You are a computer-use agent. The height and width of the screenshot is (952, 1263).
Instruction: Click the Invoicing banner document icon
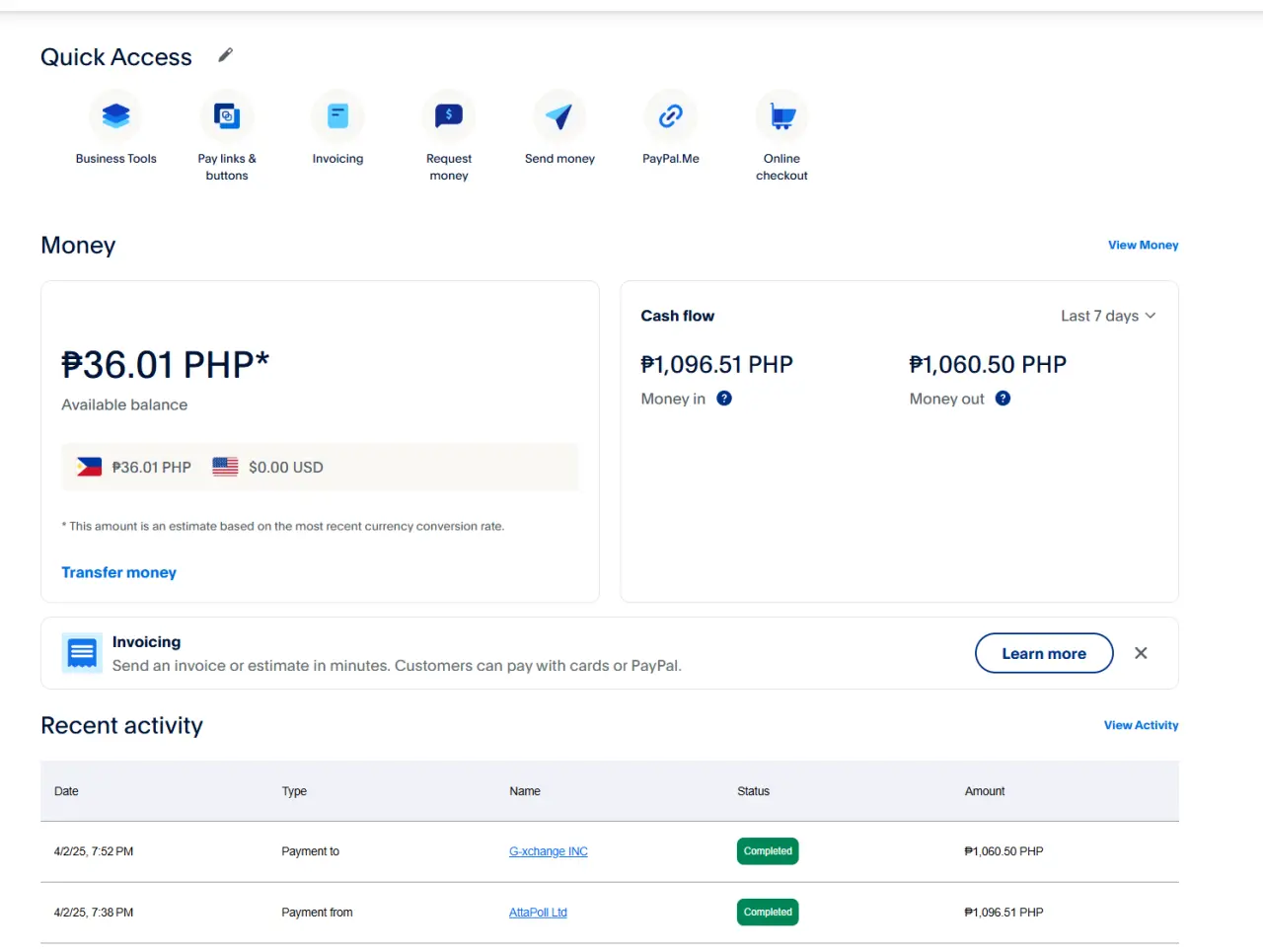[82, 653]
